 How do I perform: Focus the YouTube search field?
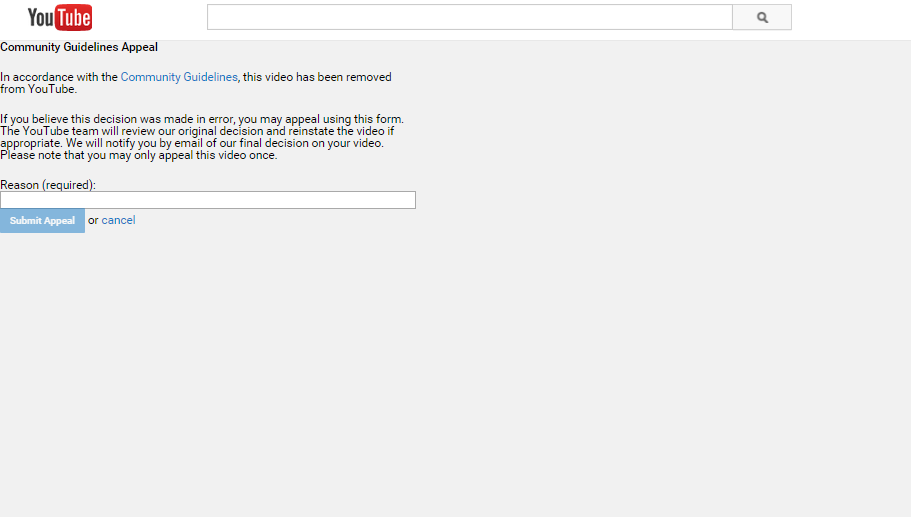(x=469, y=17)
